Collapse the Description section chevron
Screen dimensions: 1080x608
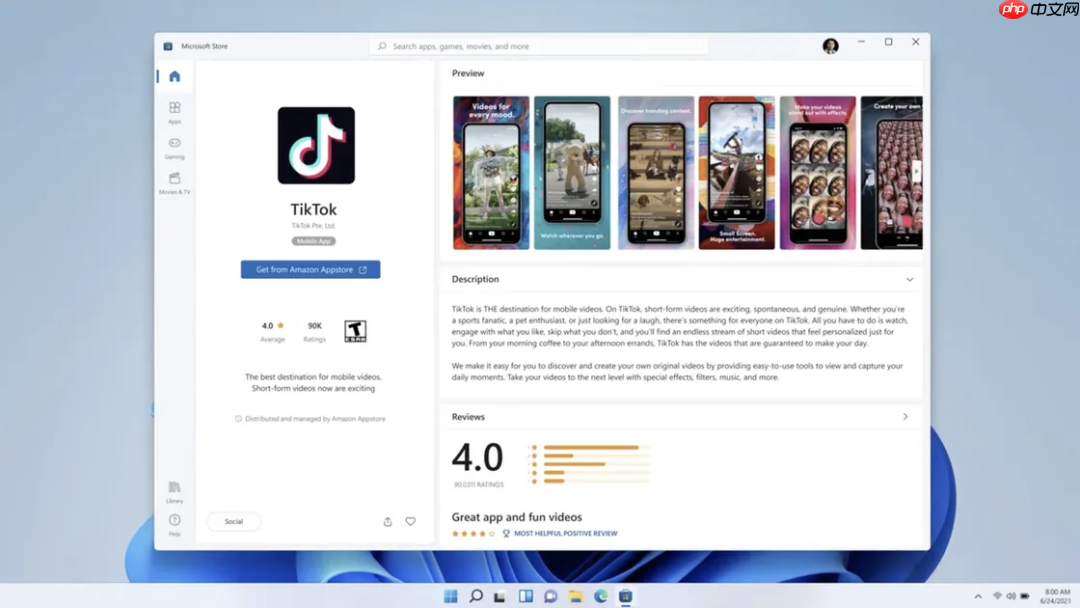click(x=909, y=279)
